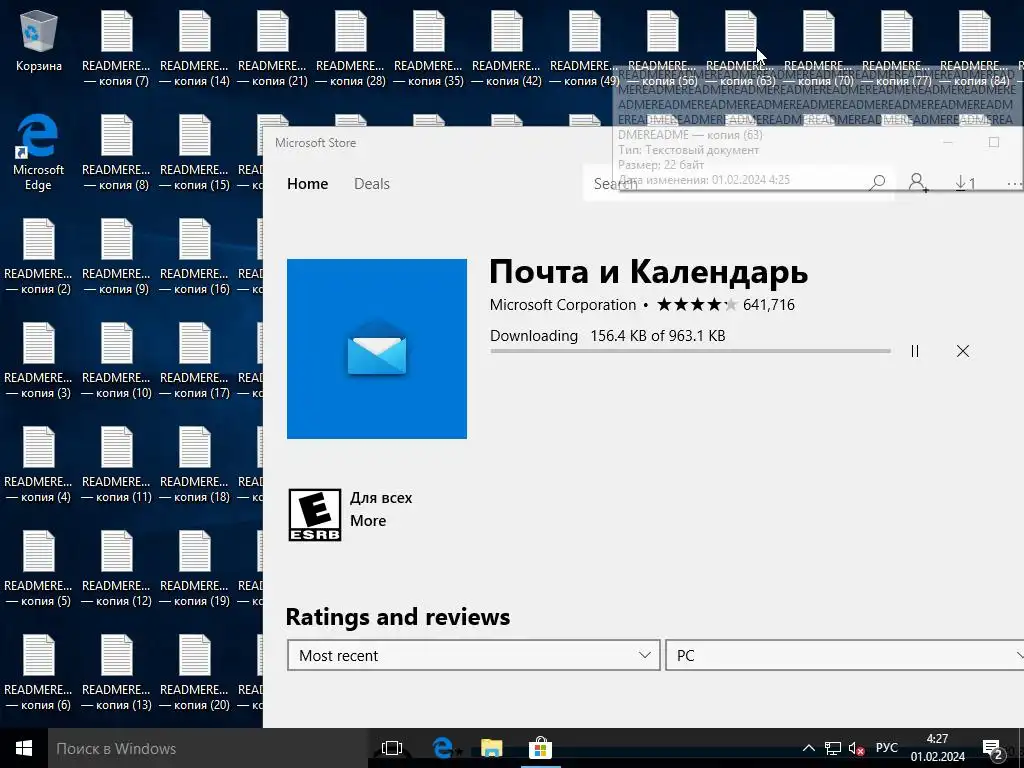Select README копия (42) desktop file
The height and width of the screenshot is (768, 1024).
(506, 48)
